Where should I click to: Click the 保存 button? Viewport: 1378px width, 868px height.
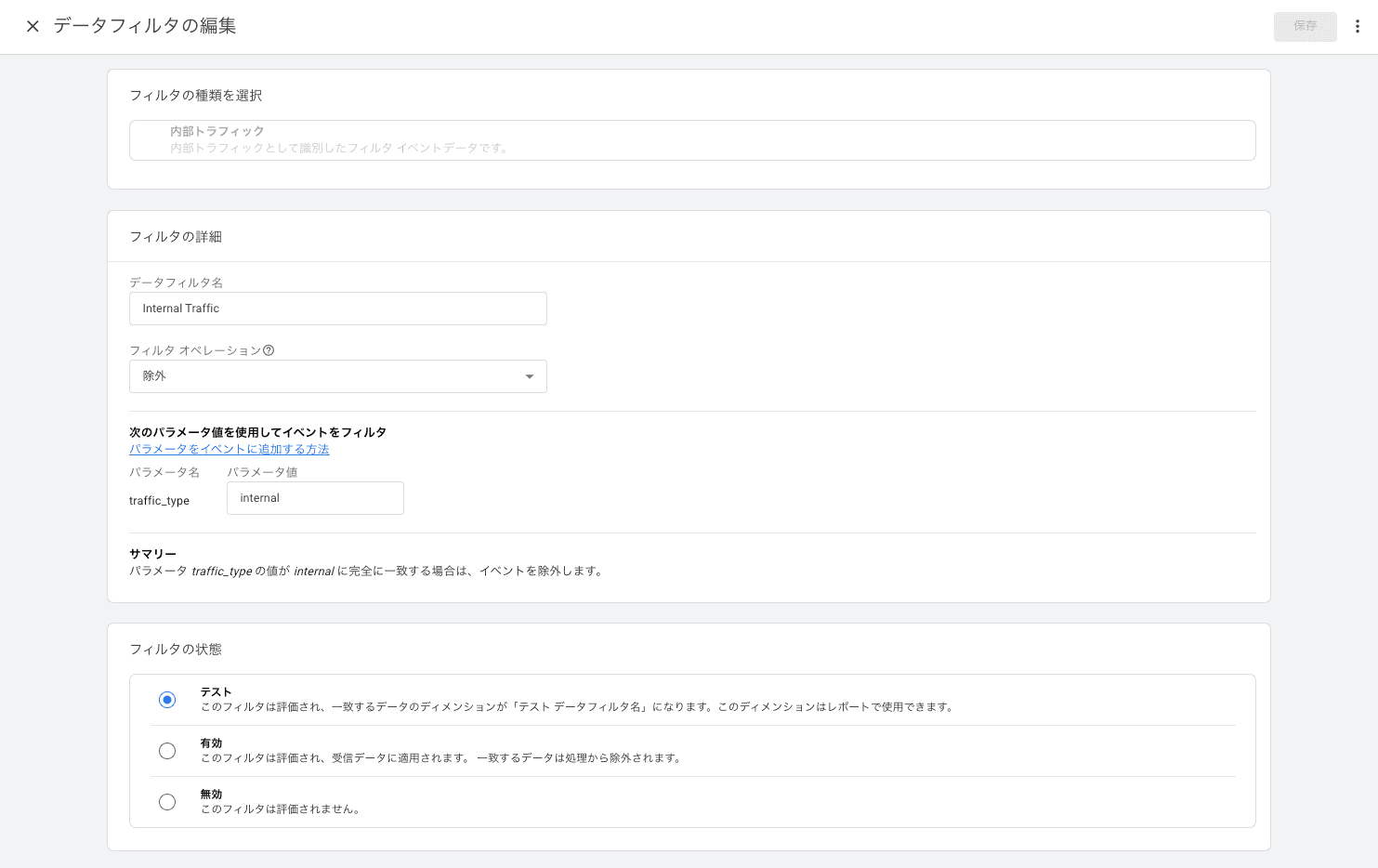(1305, 26)
